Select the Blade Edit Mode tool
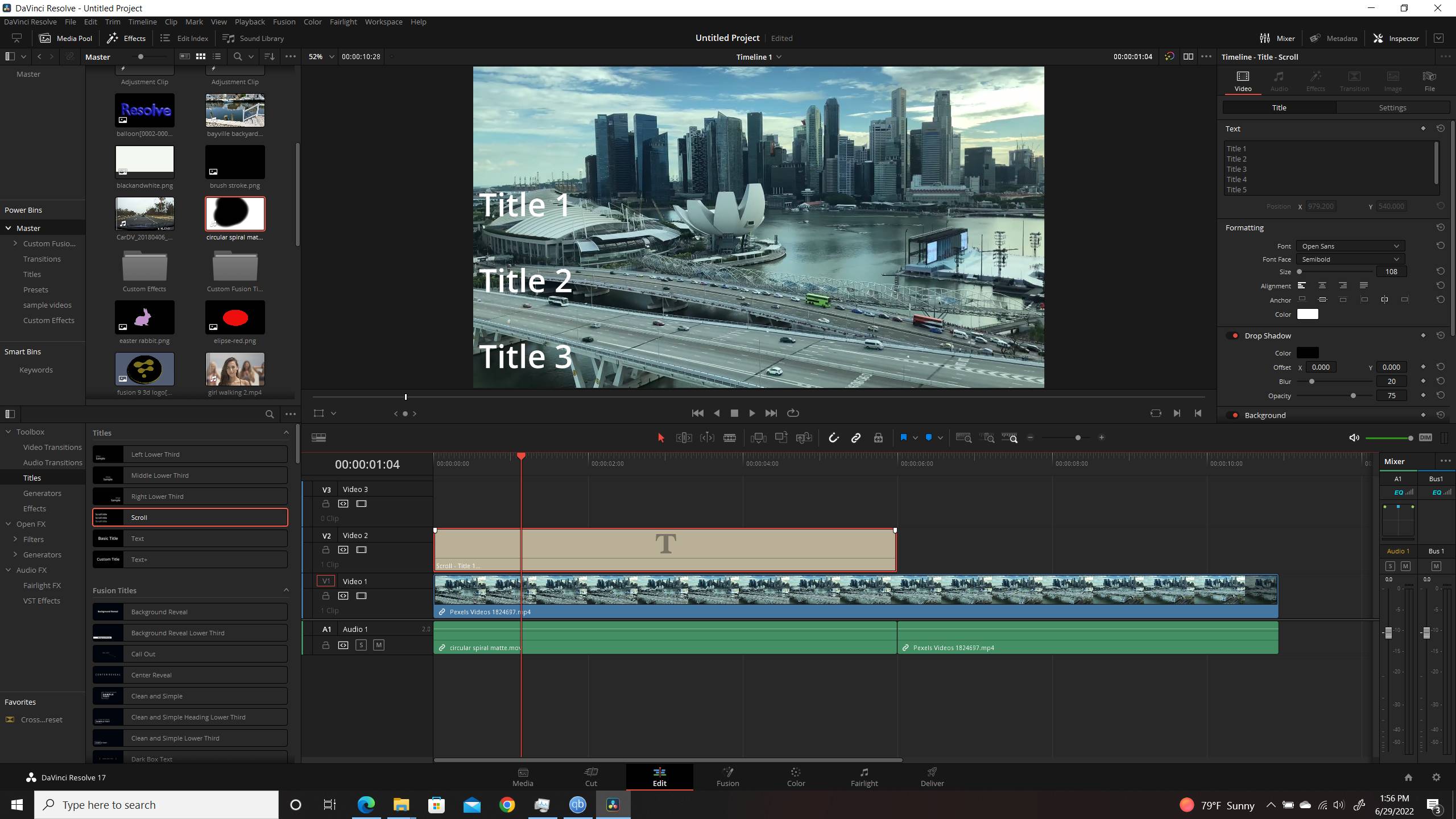Image resolution: width=1456 pixels, height=819 pixels. pos(730,437)
